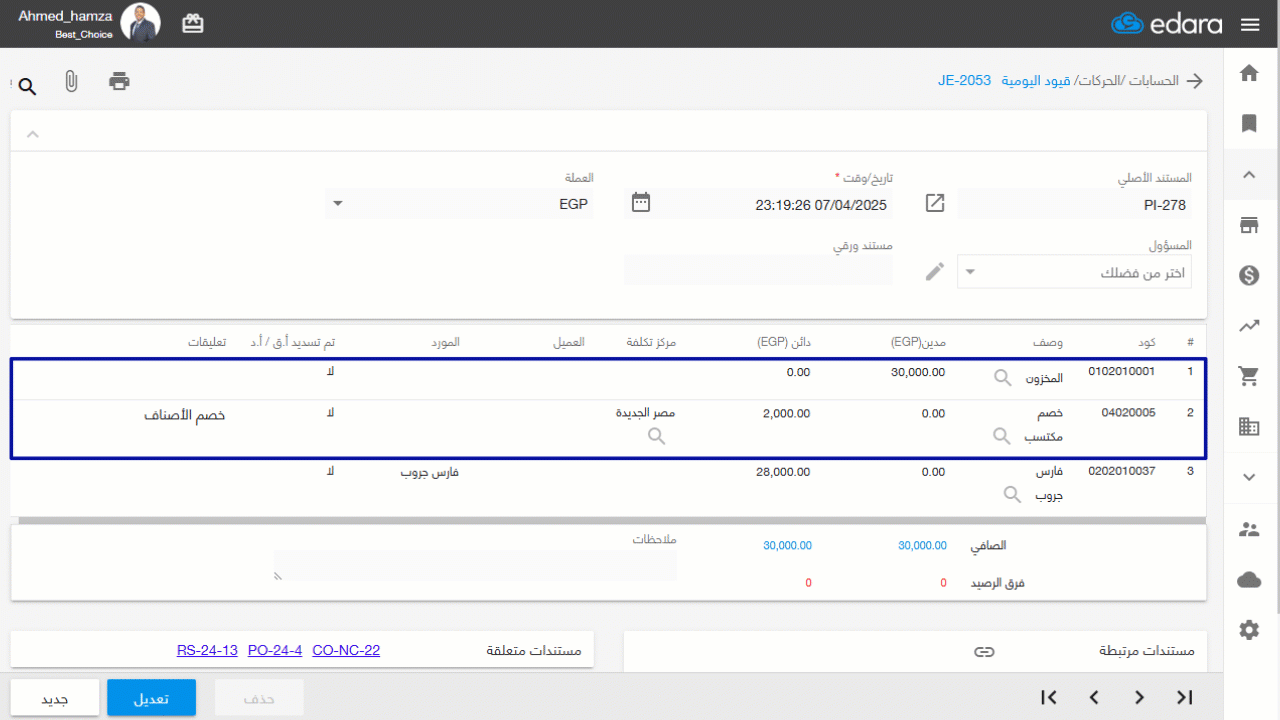Open the Home icon in the sidebar

pyautogui.click(x=1249, y=73)
